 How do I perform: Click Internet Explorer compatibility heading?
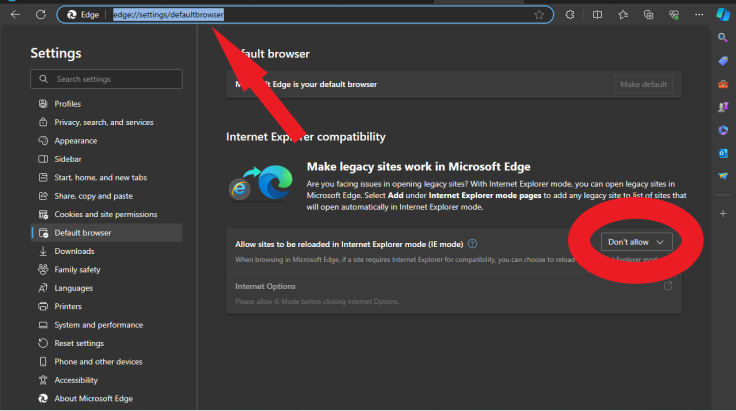click(306, 137)
